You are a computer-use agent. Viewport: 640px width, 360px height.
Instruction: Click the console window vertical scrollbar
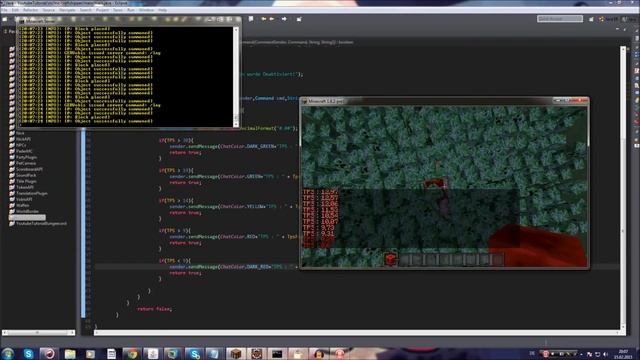pos(236,77)
